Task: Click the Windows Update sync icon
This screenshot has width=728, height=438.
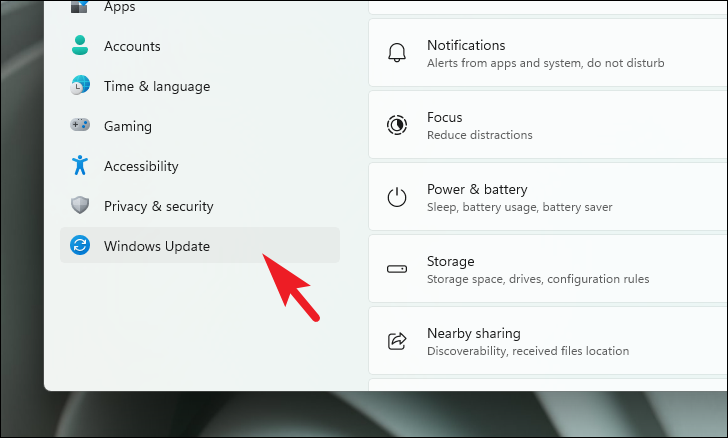Action: tap(80, 245)
